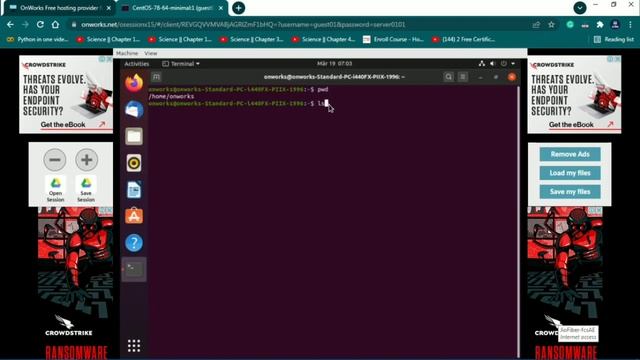The width and height of the screenshot is (640, 360).
Task: Open the Science Chapter 4 bookmark
Action: pos(323,39)
